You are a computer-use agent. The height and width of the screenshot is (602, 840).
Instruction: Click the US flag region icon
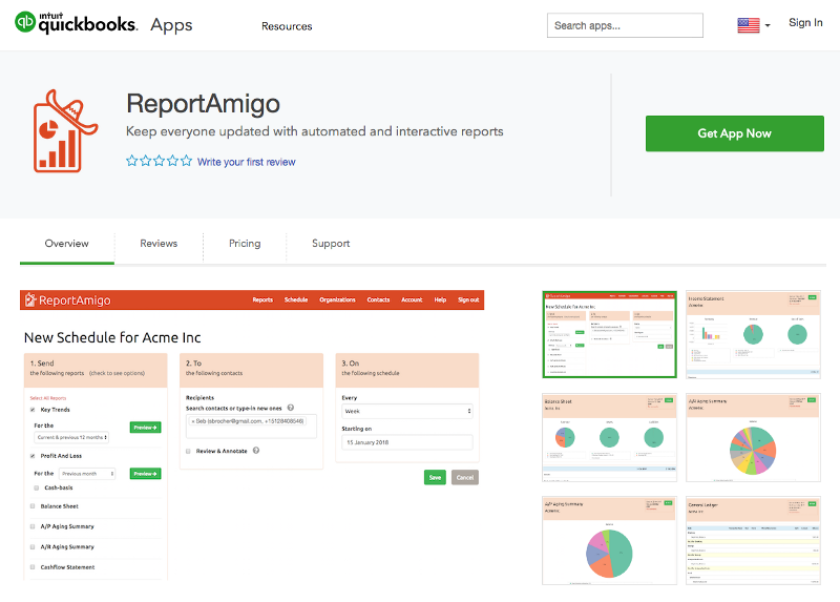[748, 25]
